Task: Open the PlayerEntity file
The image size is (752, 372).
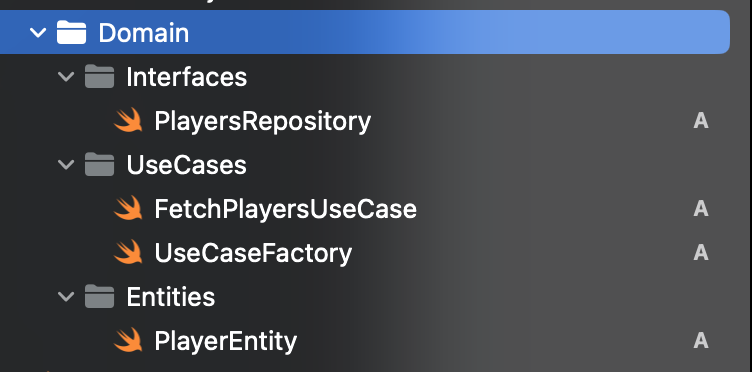Action: (225, 341)
